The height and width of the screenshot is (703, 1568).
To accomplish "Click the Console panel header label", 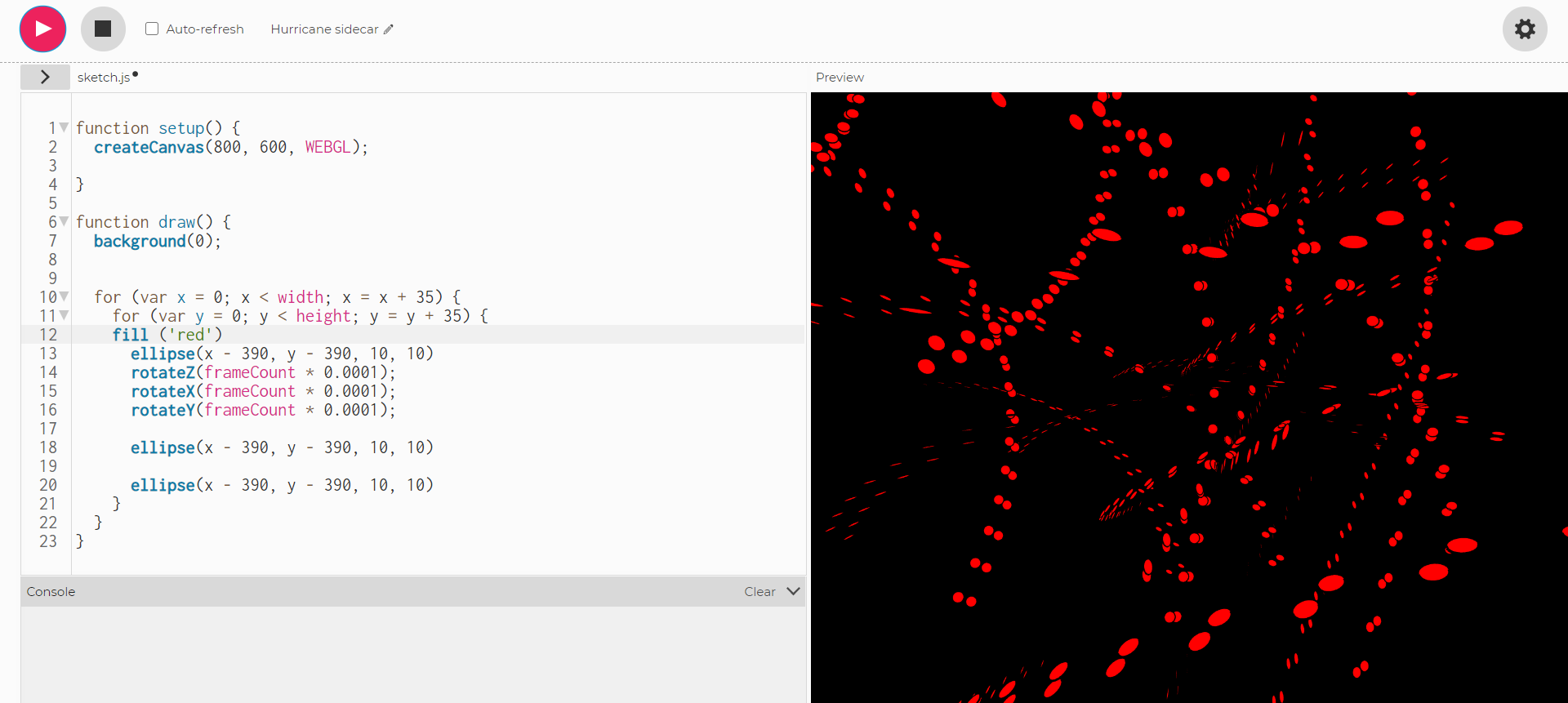I will (x=51, y=591).
